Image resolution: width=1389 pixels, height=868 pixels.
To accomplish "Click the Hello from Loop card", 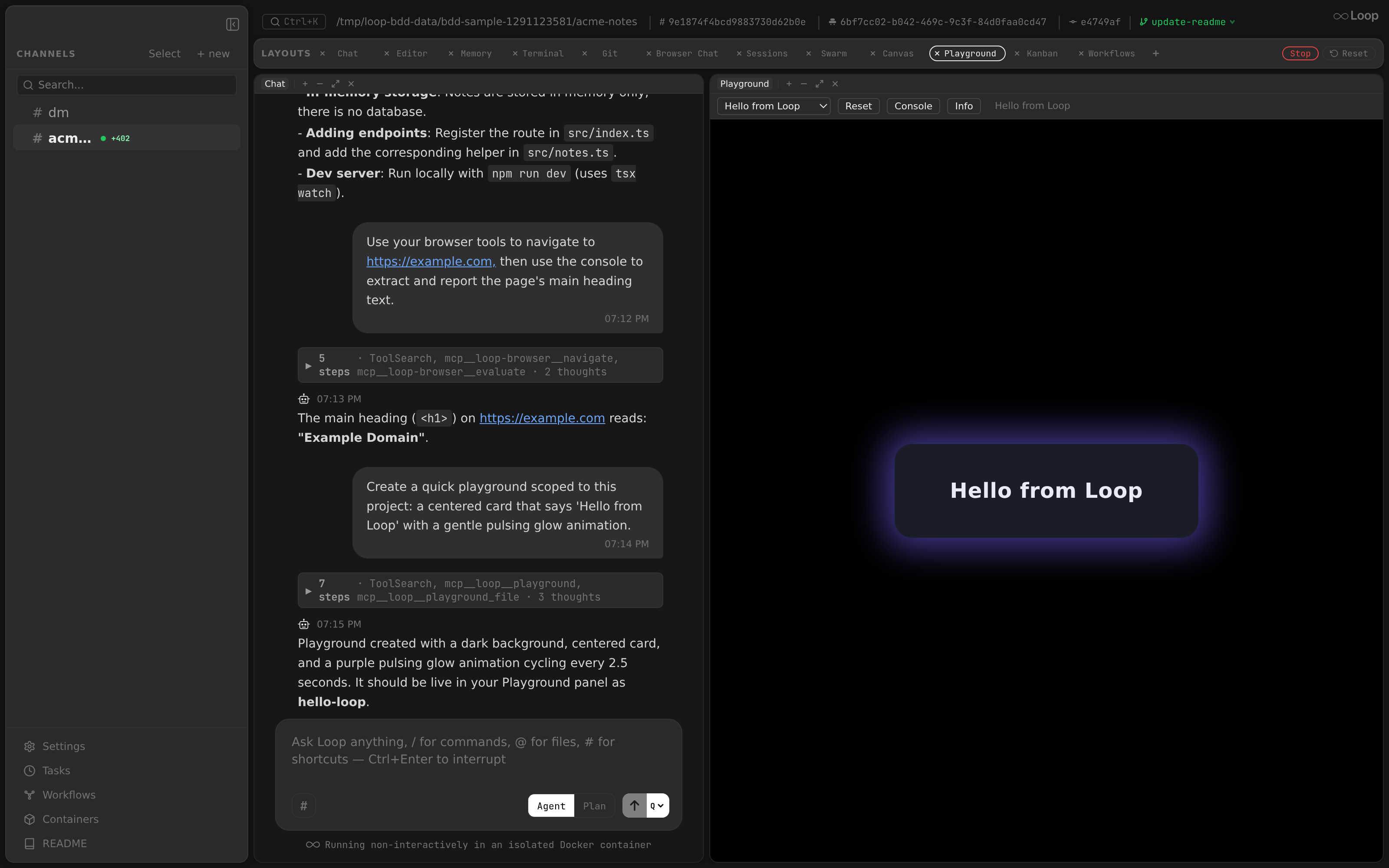I will (1046, 491).
